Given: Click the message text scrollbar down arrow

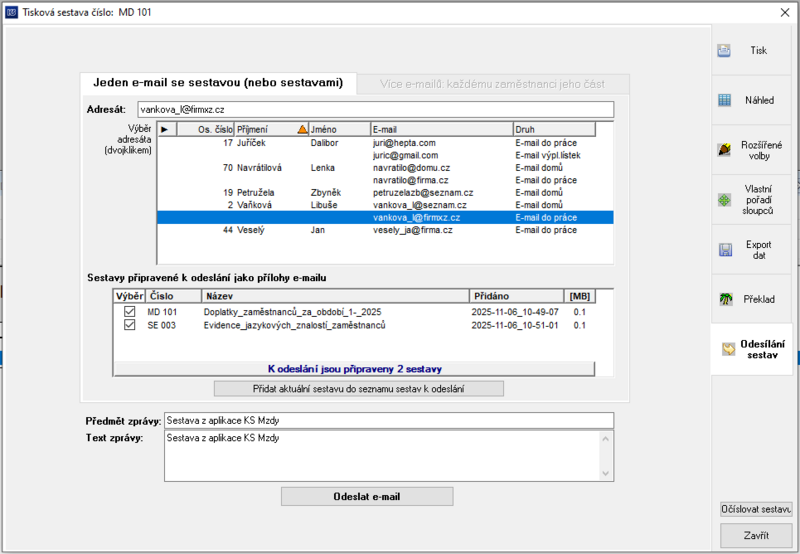Looking at the screenshot, I should 606,473.
